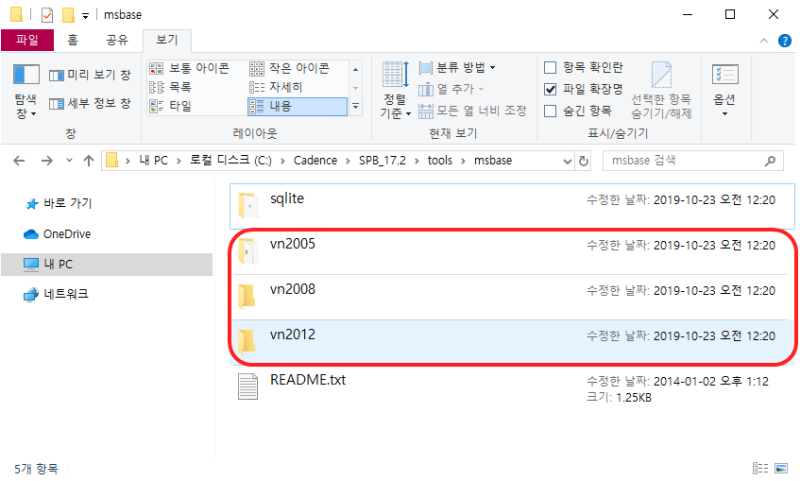Open the 옵션 options button

pyautogui.click(x=724, y=91)
